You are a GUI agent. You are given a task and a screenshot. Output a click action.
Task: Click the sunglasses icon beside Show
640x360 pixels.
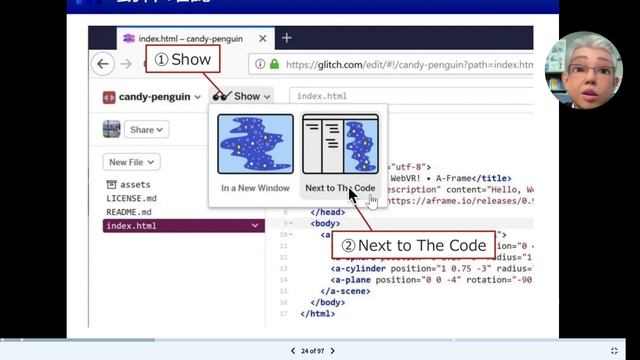click(x=222, y=96)
